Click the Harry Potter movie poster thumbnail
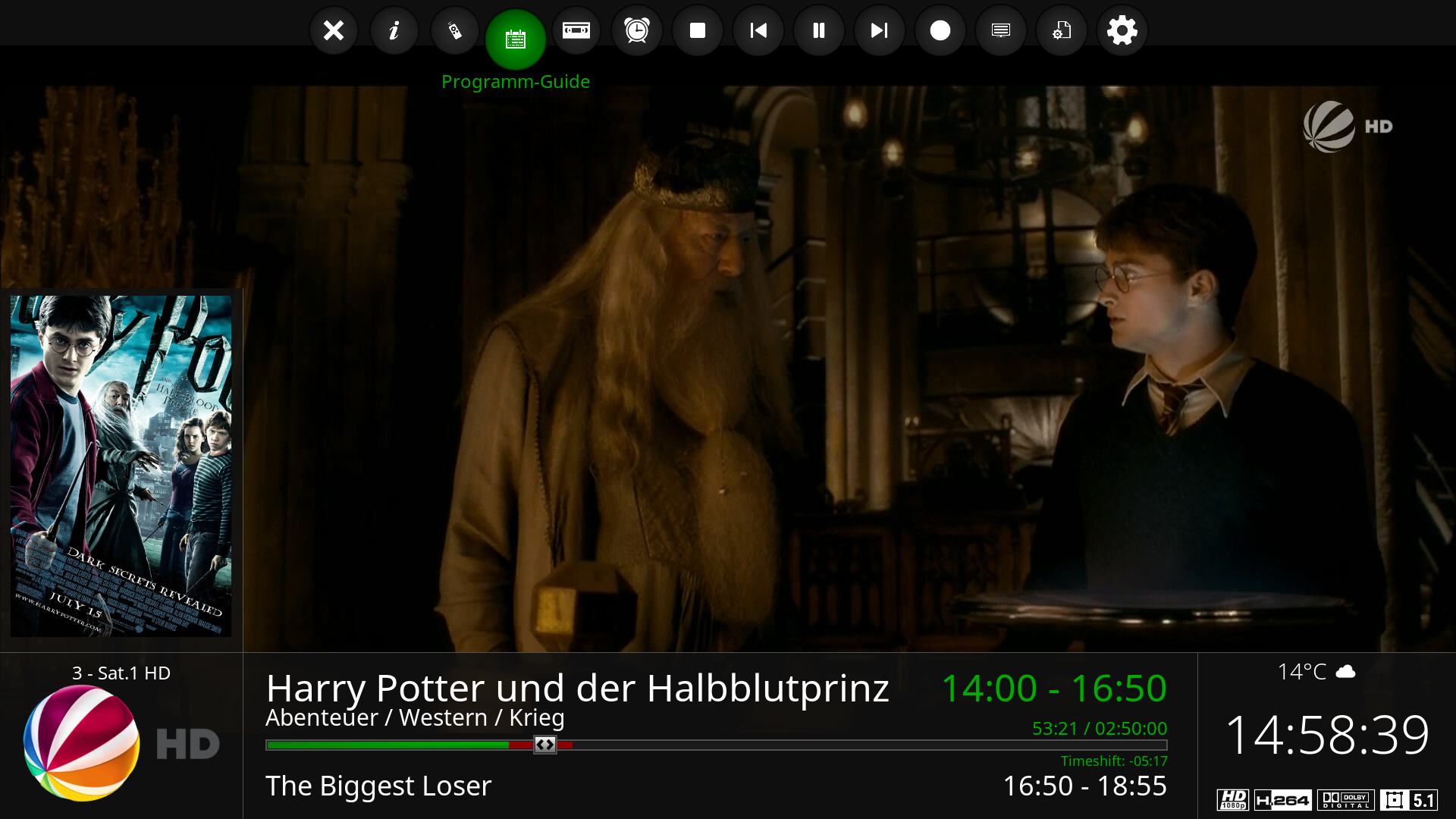Screen dimensions: 1456x819 [x=121, y=466]
